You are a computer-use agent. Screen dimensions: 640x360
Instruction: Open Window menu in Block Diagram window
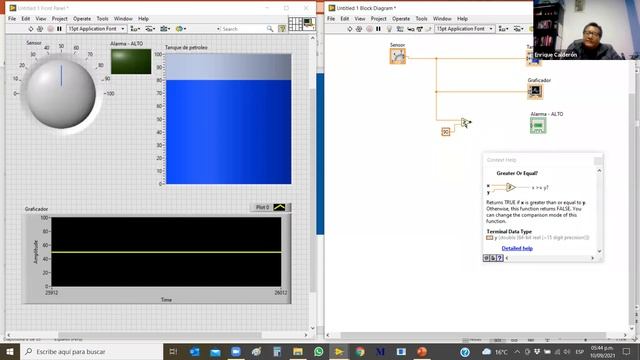click(x=442, y=19)
